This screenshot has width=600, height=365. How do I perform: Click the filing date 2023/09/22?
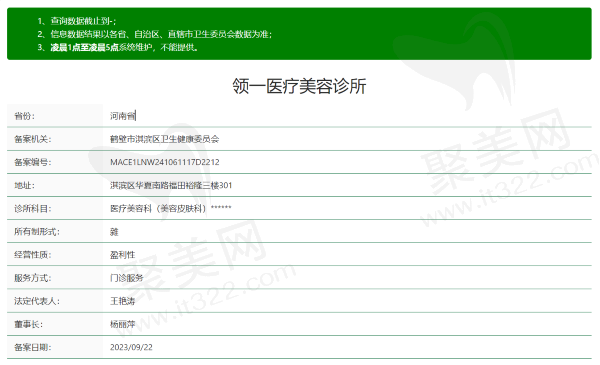point(131,347)
